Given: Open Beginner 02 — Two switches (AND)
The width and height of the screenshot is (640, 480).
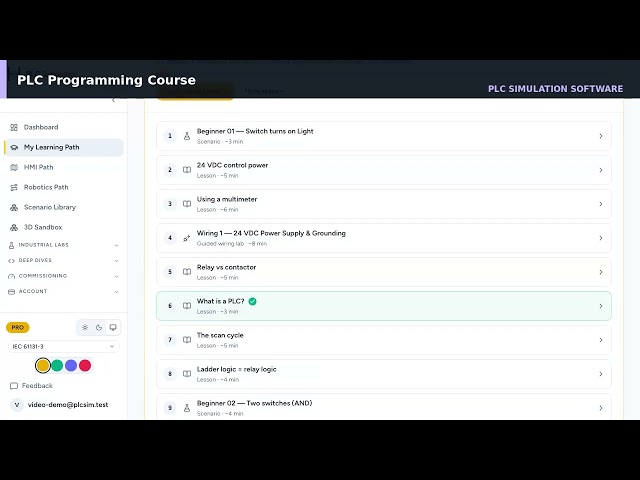Looking at the screenshot, I should tap(384, 407).
